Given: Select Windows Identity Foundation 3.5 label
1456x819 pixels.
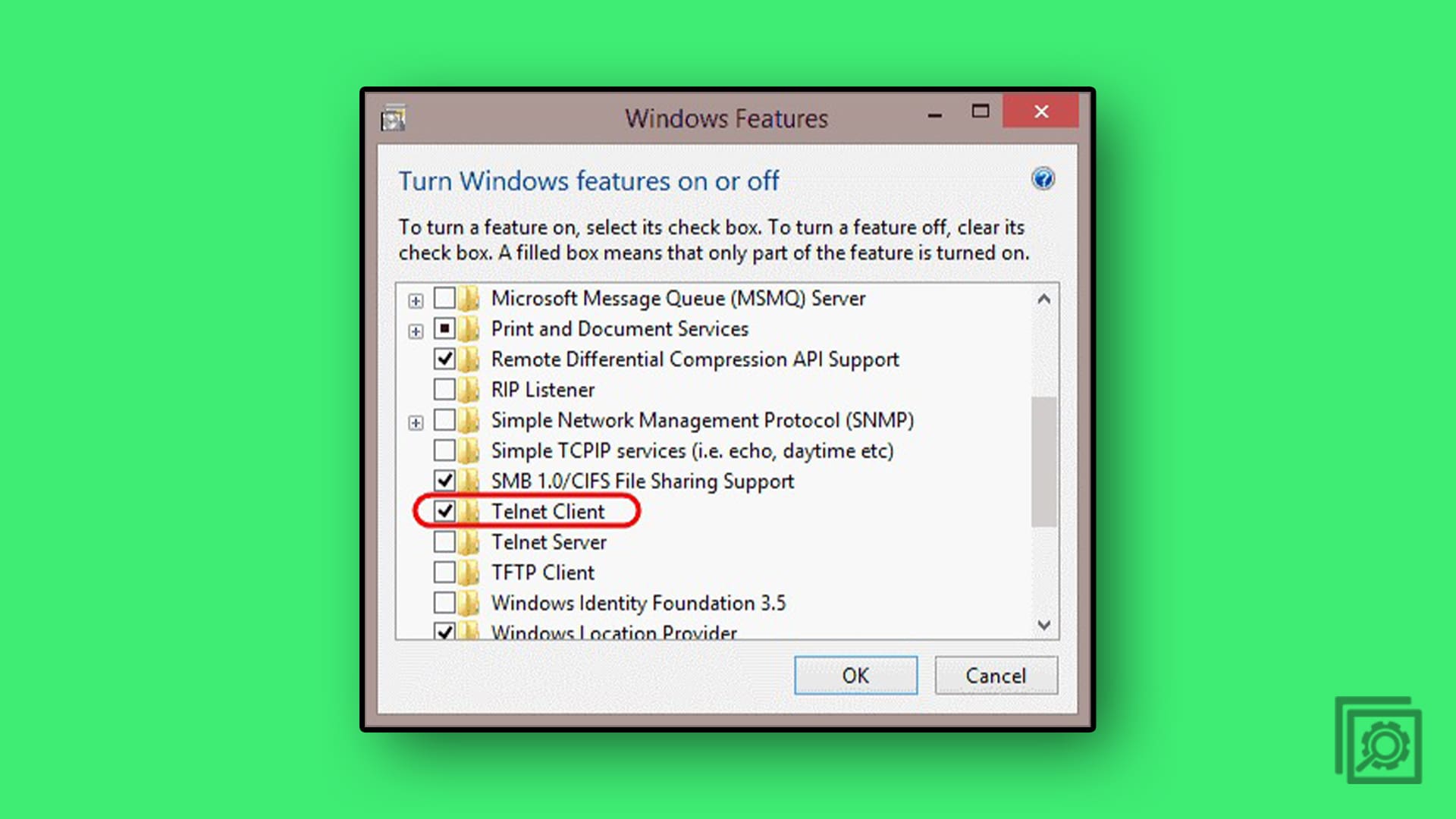Looking at the screenshot, I should [639, 603].
